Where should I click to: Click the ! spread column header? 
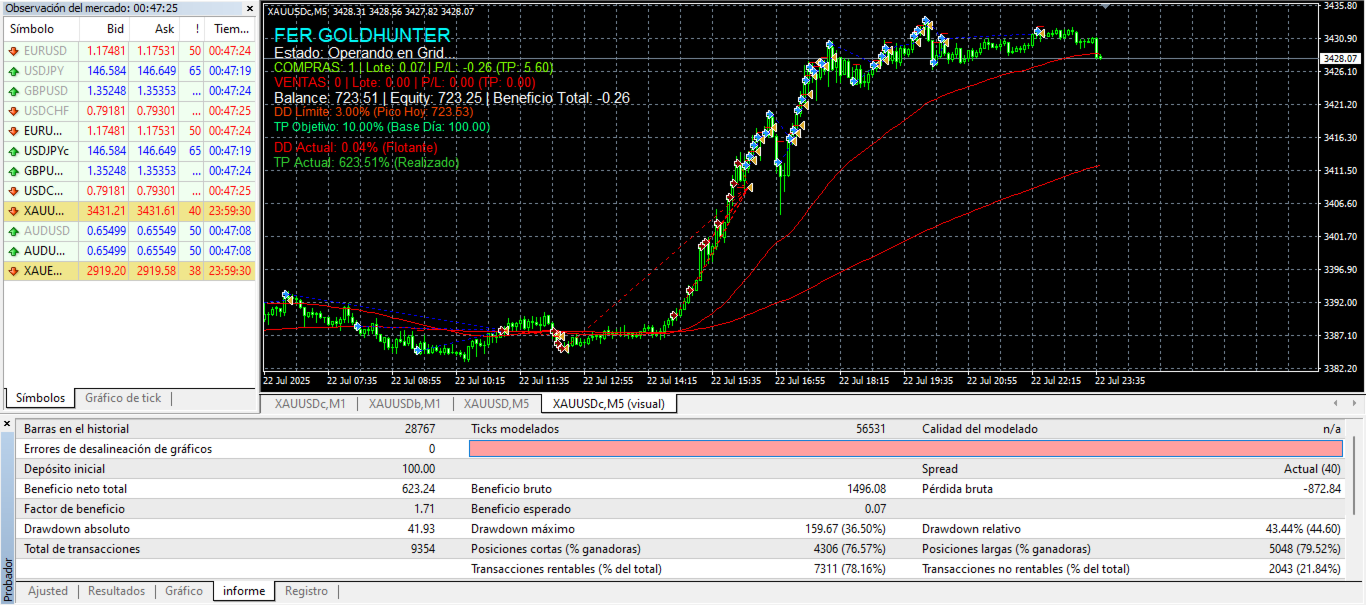(x=193, y=29)
